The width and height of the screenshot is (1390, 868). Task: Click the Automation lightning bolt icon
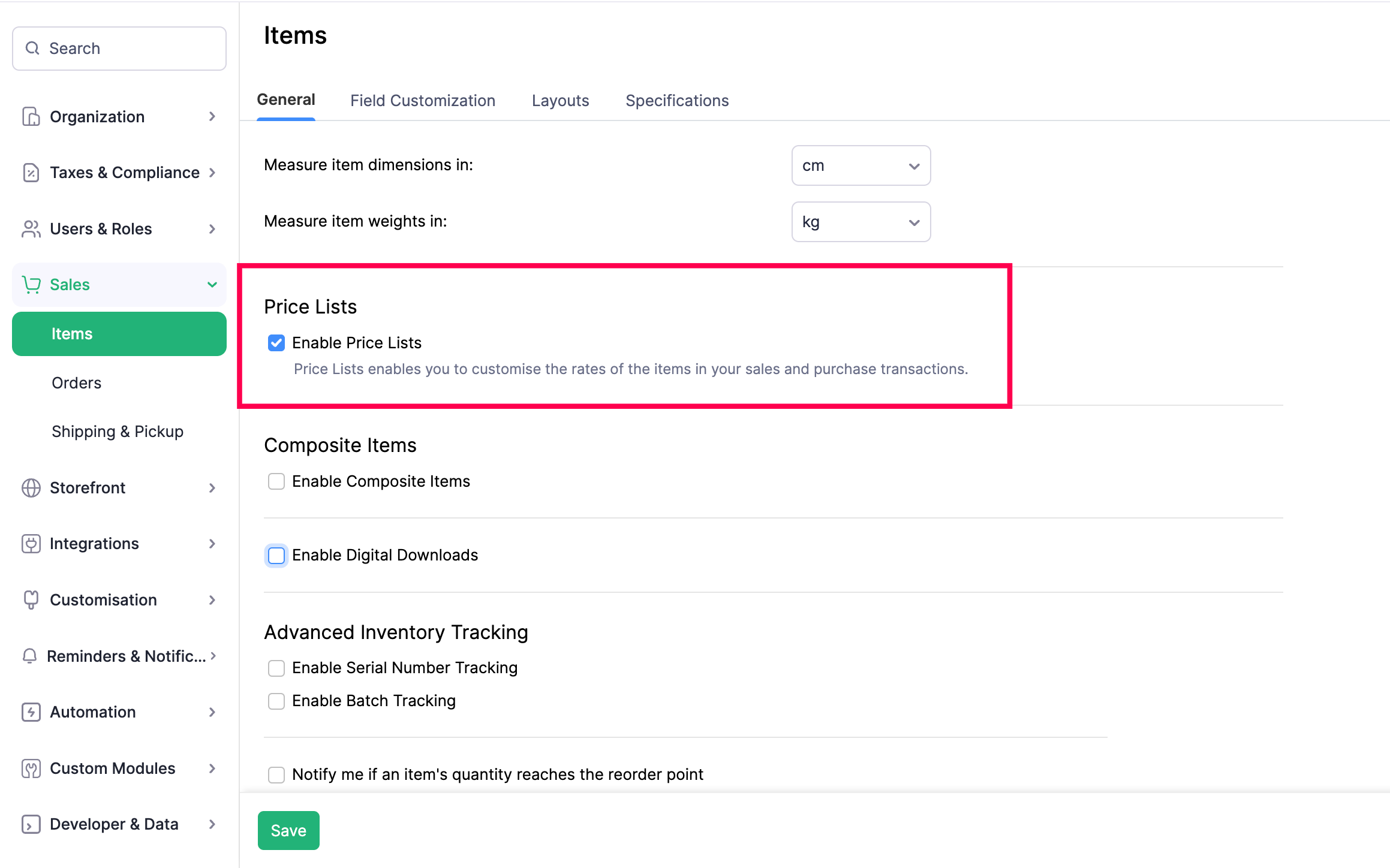[x=31, y=712]
